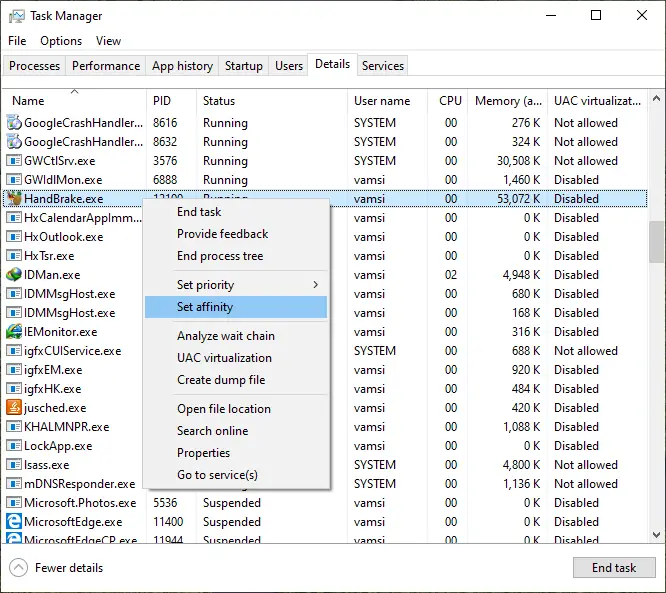Choose Go to service(s)
This screenshot has height=593, width=666.
tap(236, 475)
